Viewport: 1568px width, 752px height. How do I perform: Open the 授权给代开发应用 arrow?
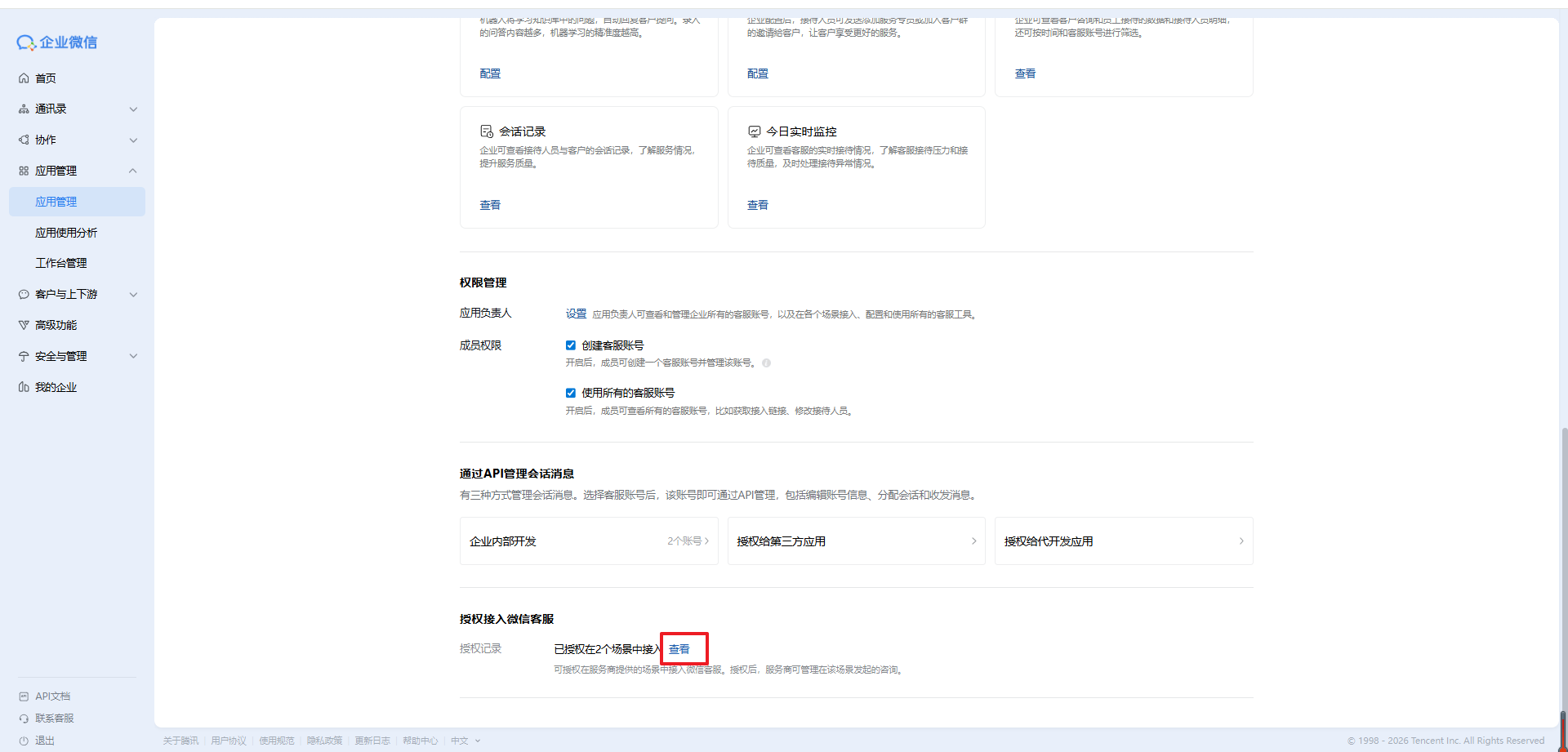point(1241,541)
